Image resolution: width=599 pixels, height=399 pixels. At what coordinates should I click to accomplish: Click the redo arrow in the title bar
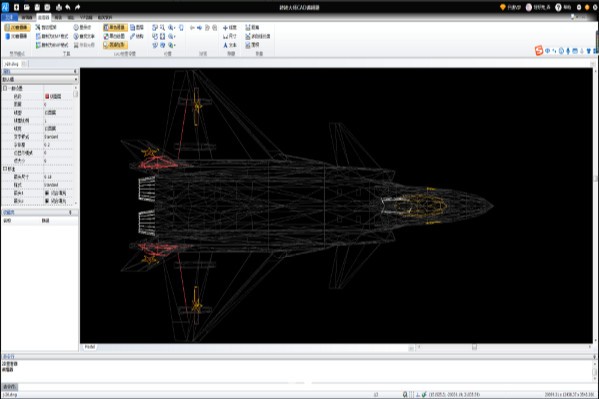(78, 7)
